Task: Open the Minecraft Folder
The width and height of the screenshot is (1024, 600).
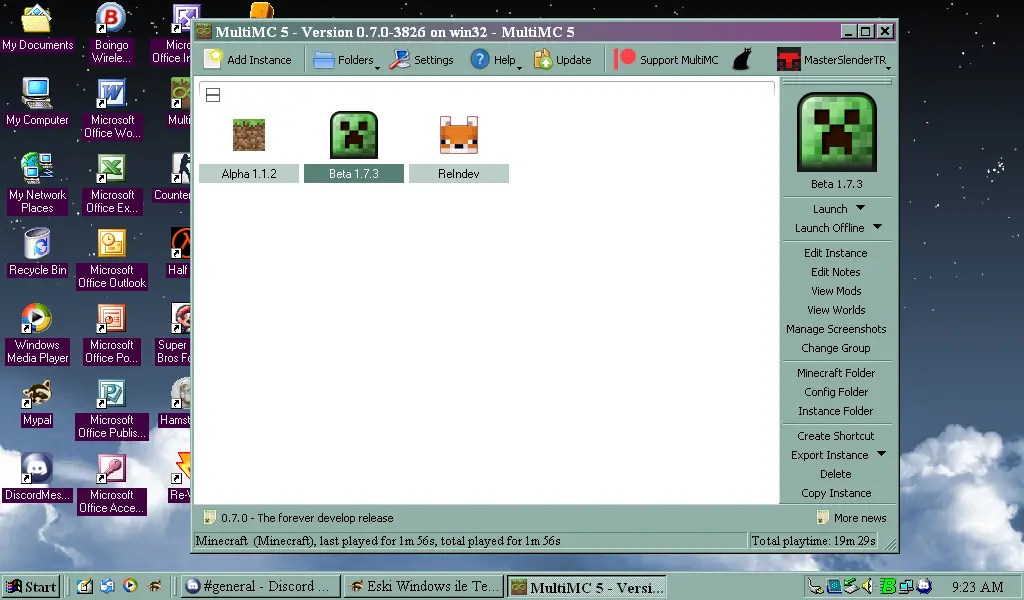Action: click(836, 373)
